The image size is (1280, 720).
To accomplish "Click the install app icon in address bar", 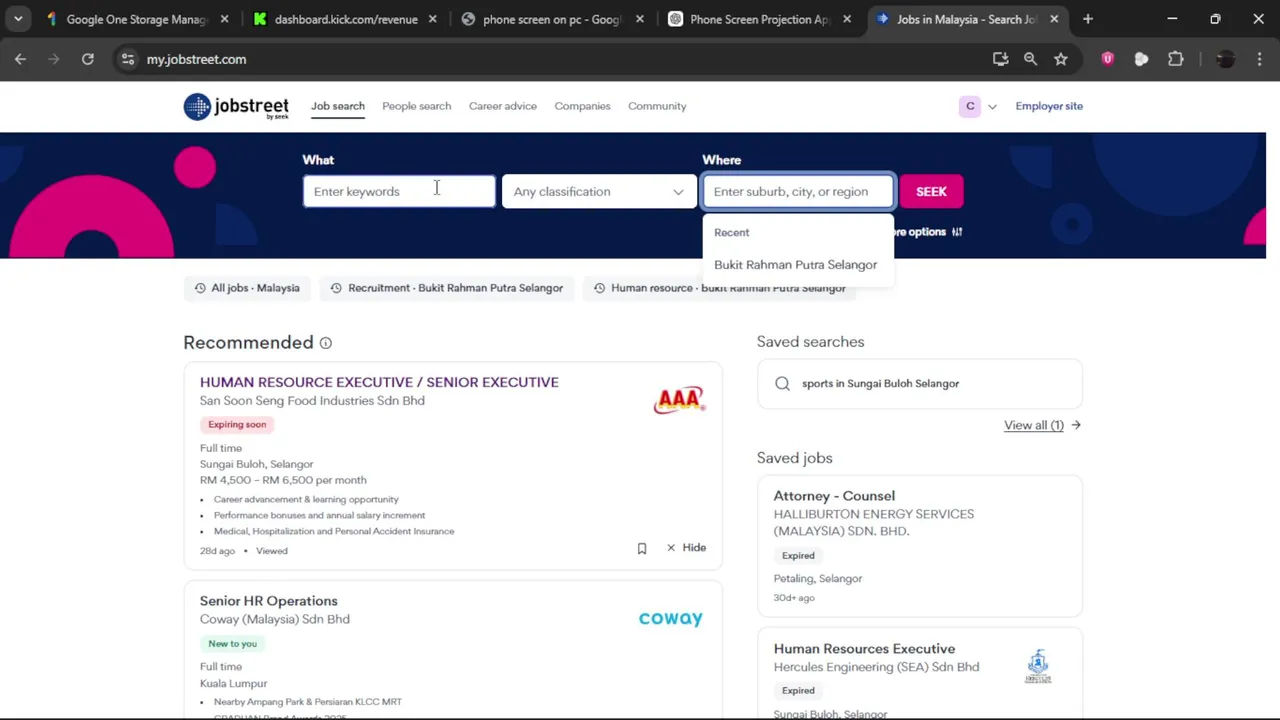I will coord(1000,59).
